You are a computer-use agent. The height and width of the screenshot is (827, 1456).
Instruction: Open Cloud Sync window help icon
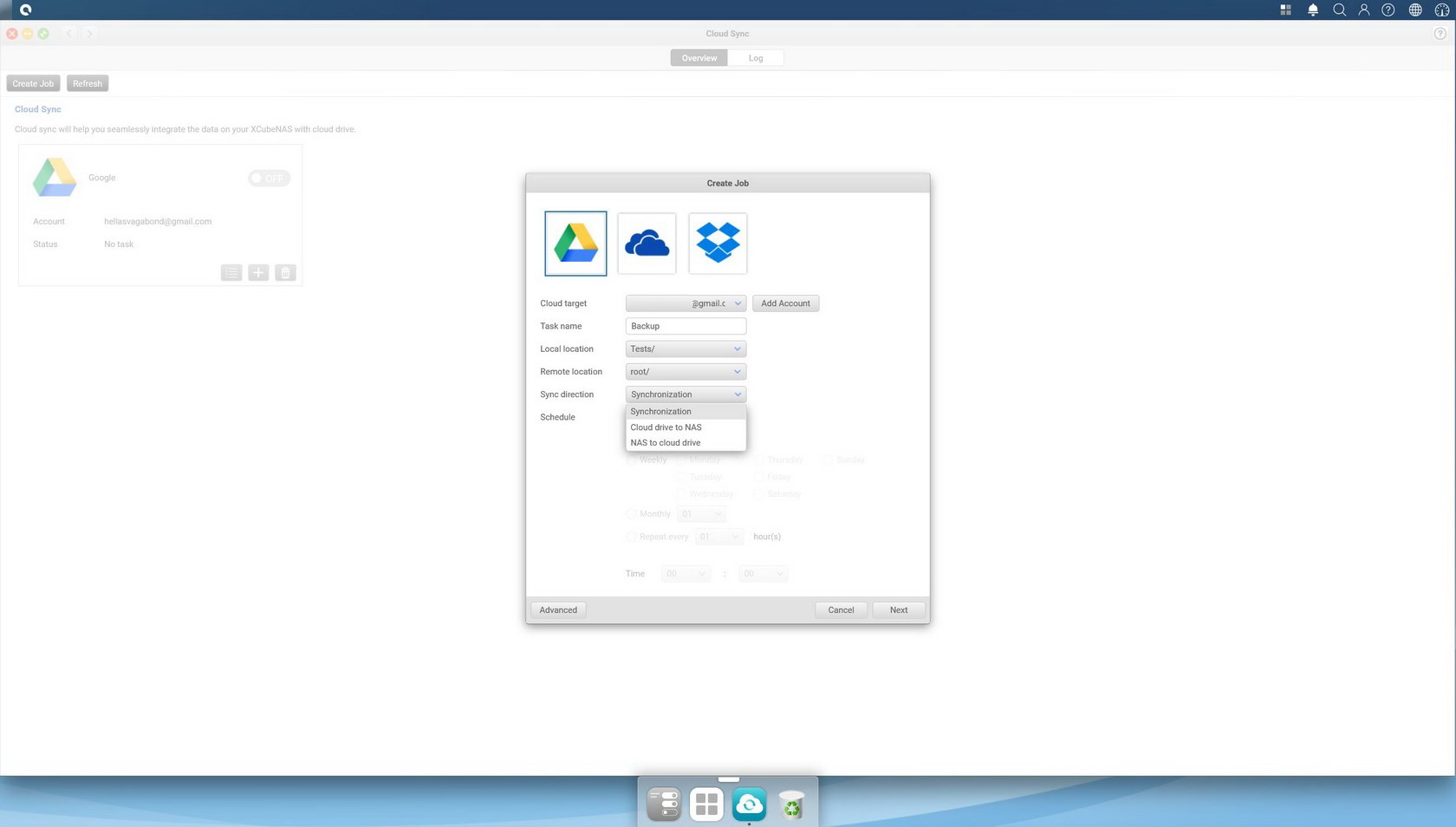1440,34
